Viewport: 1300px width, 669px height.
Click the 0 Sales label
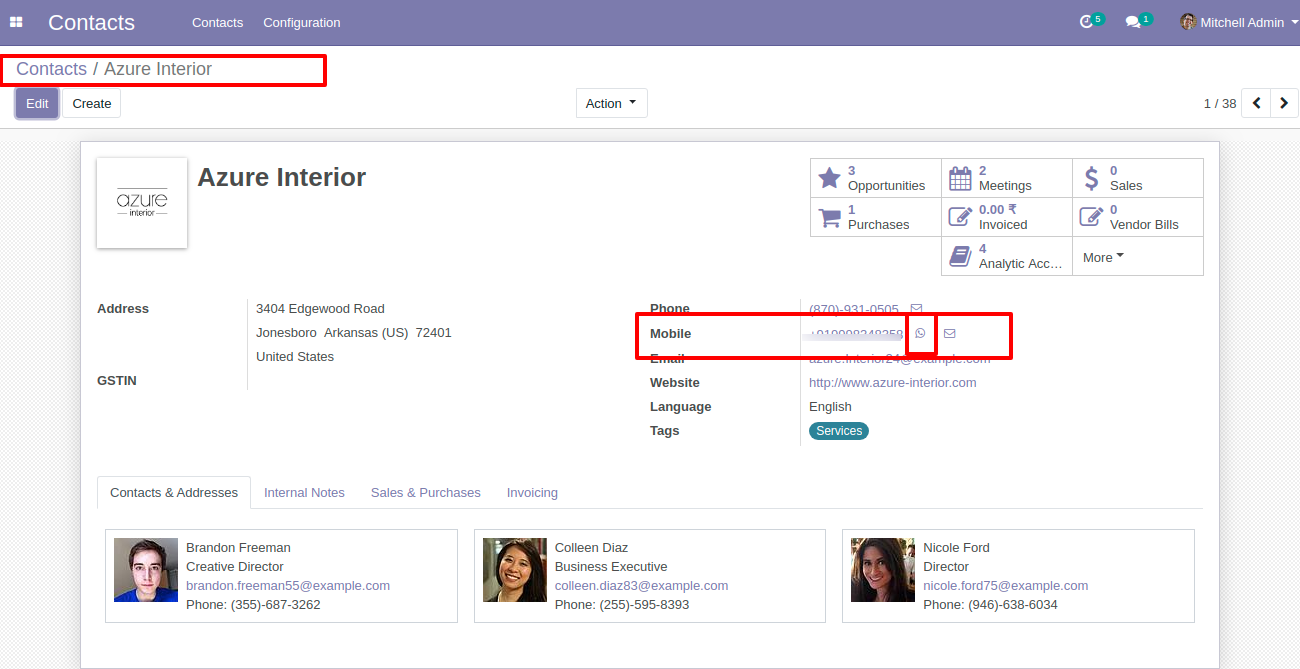[1126, 178]
